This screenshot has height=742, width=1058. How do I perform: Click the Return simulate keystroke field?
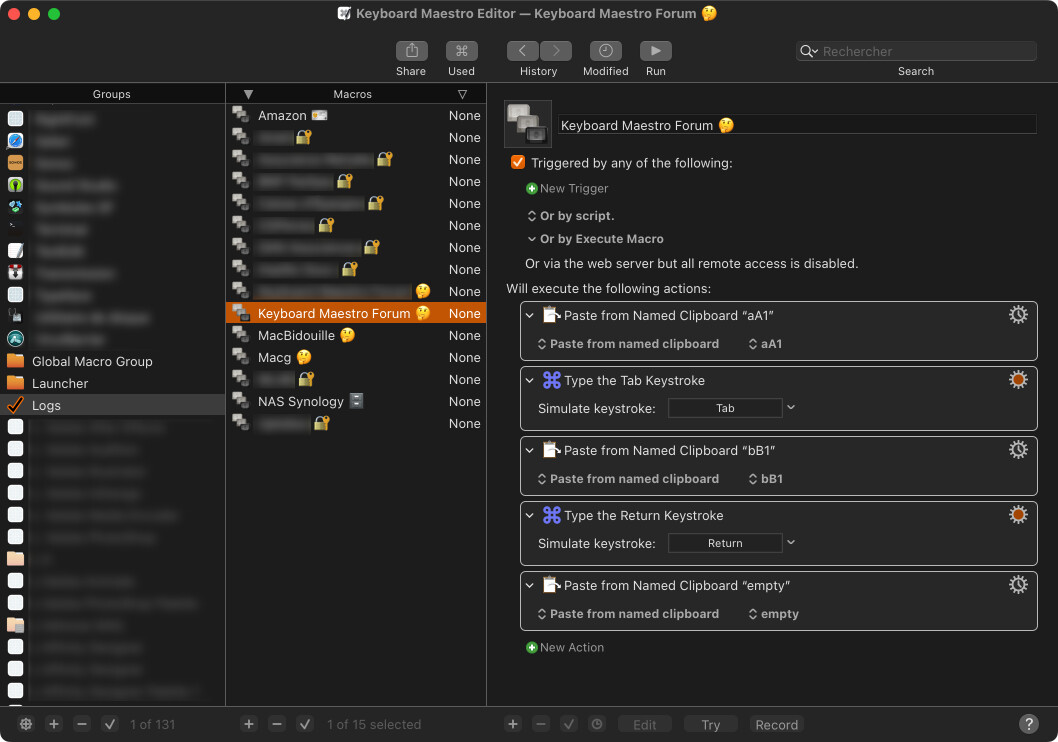(725, 543)
